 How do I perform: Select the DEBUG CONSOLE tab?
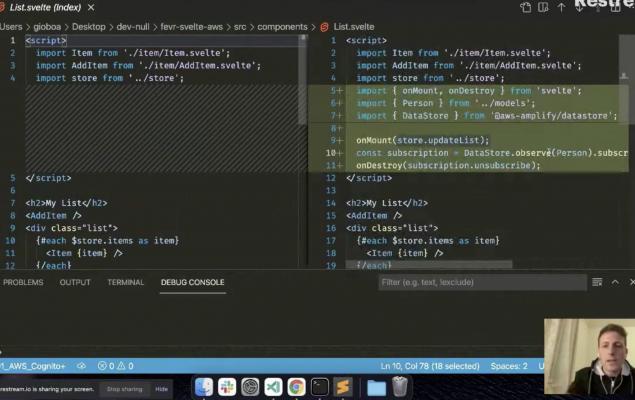click(192, 282)
